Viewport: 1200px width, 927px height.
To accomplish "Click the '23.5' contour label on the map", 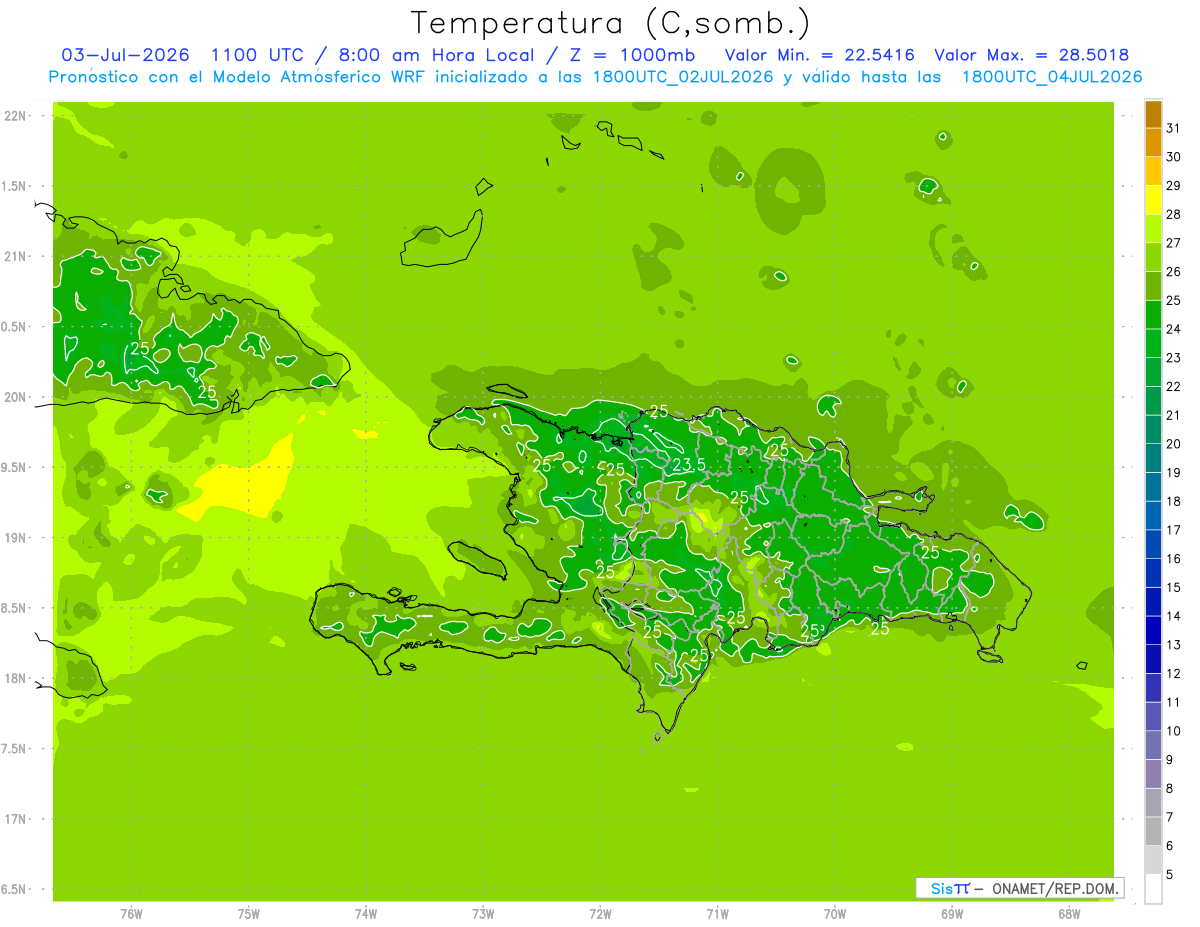I will coord(689,465).
